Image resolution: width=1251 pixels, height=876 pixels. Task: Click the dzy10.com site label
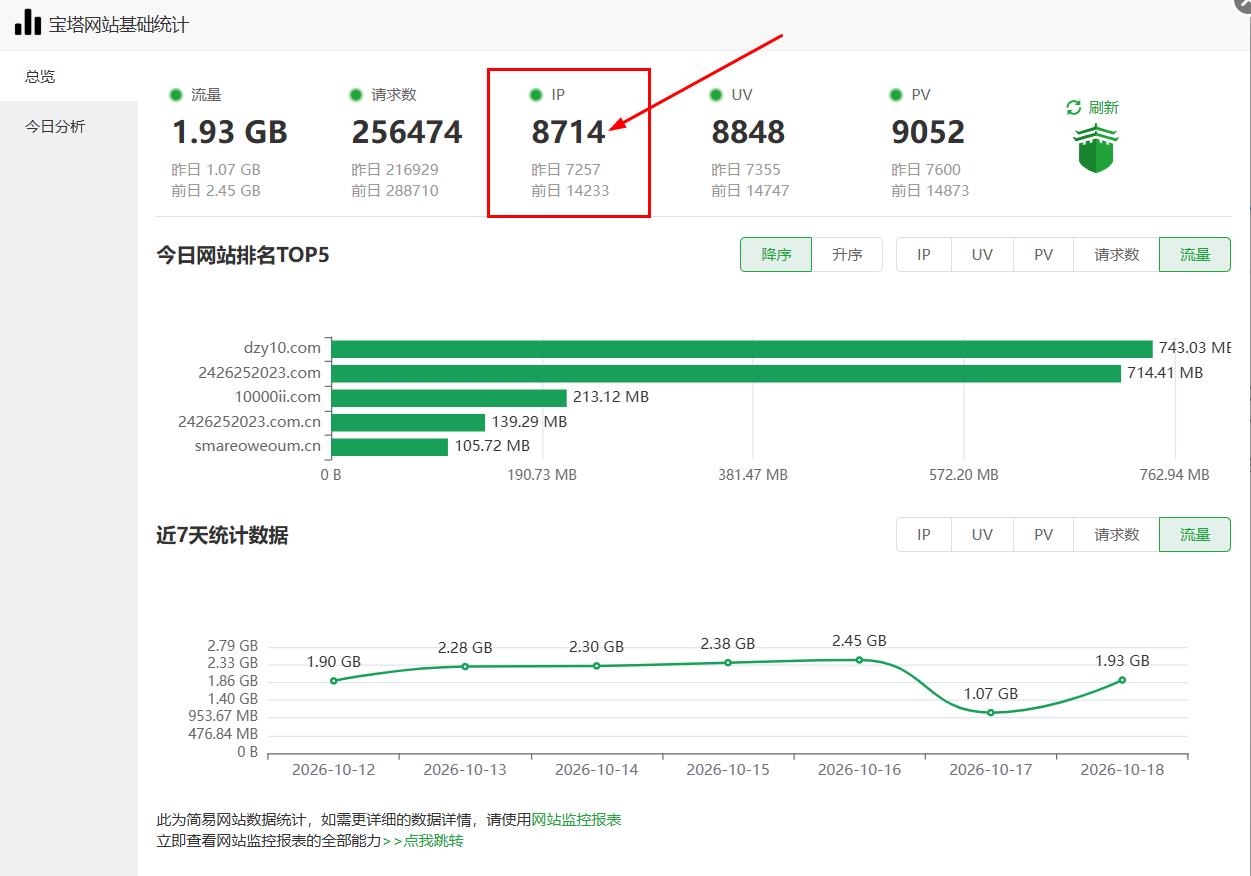click(x=282, y=348)
